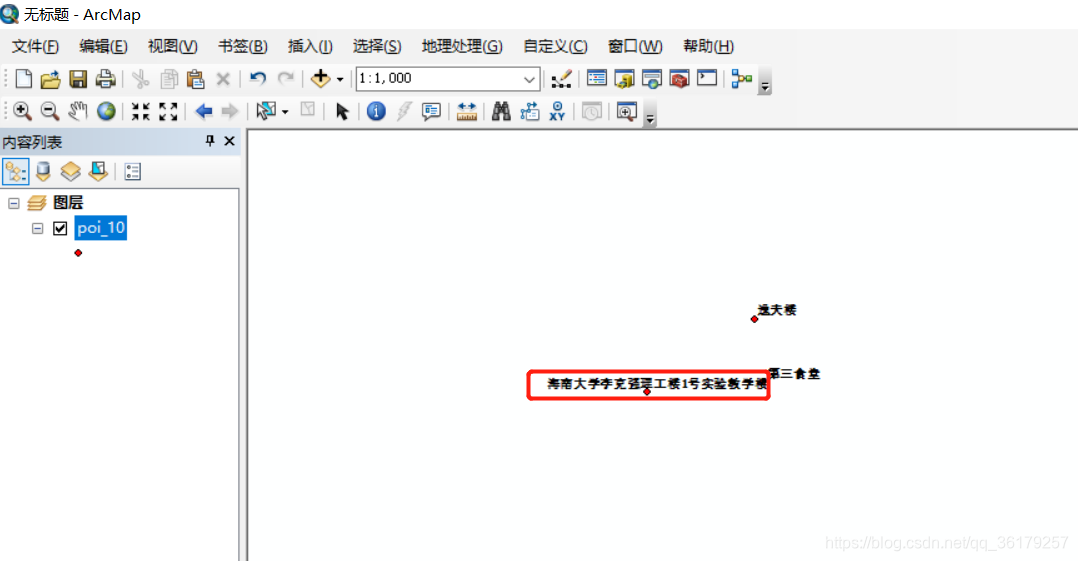List by selection

coord(98,172)
